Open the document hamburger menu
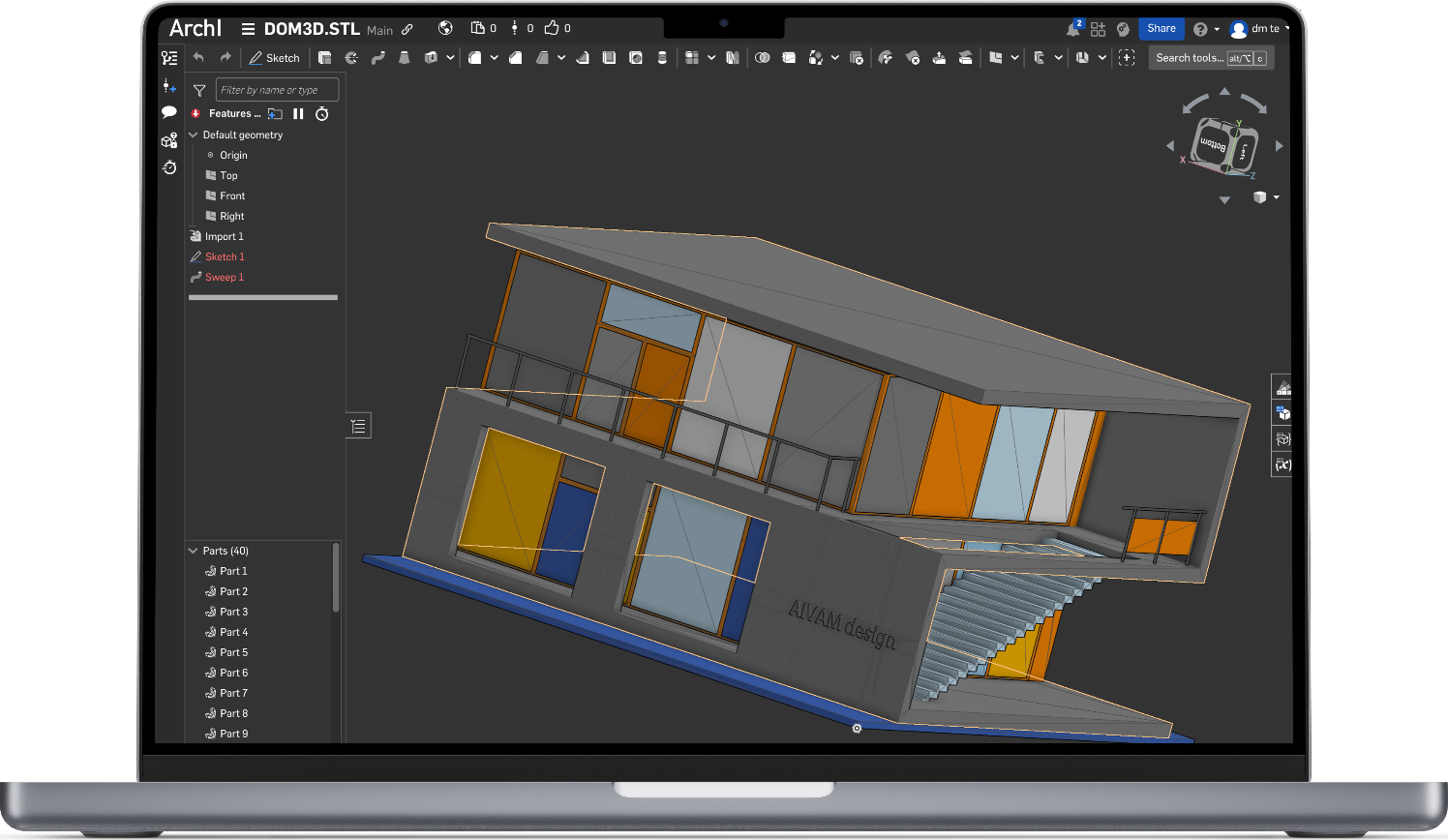Image resolution: width=1448 pixels, height=840 pixels. (248, 29)
